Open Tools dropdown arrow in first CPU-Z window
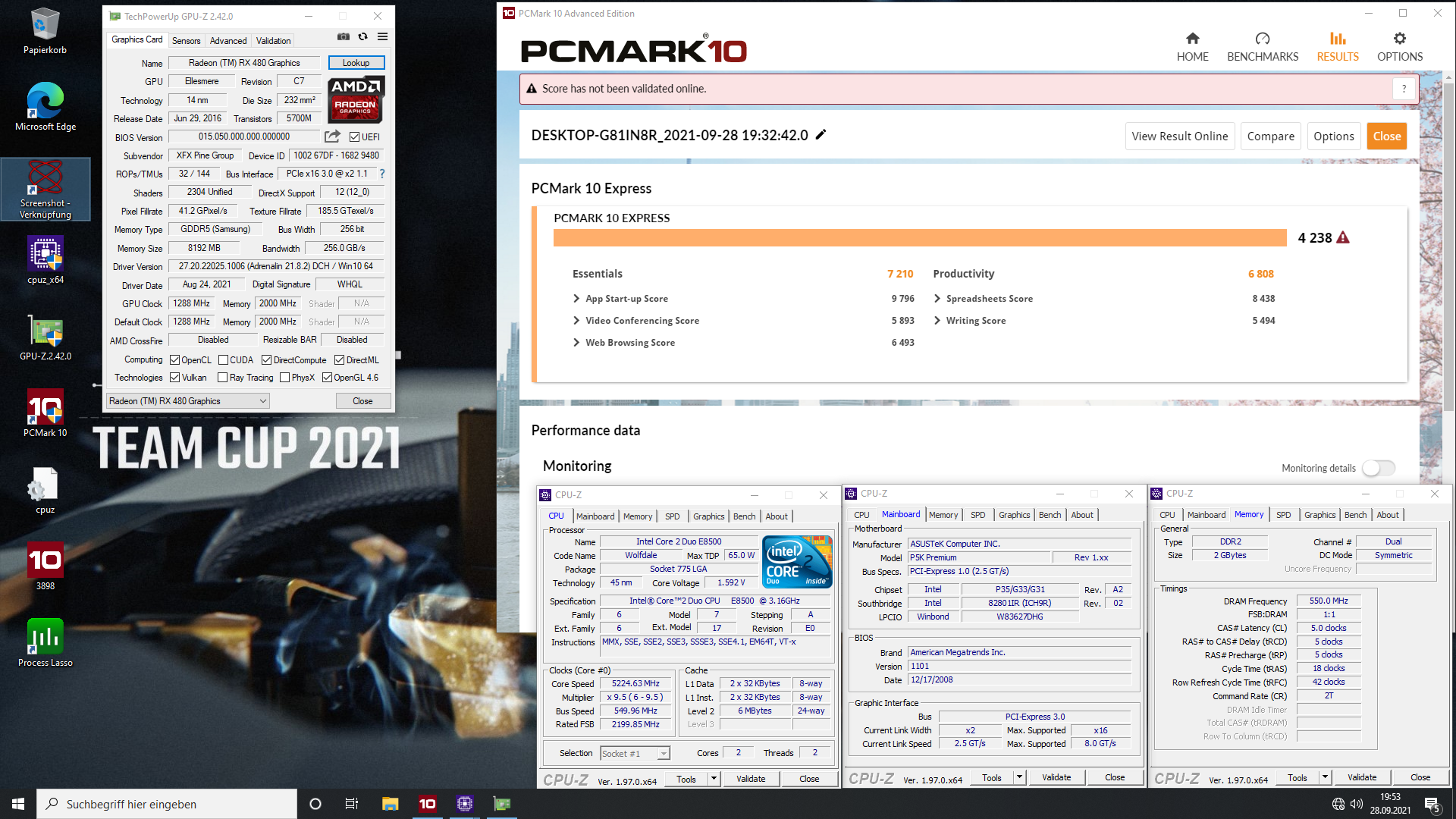 [x=714, y=779]
